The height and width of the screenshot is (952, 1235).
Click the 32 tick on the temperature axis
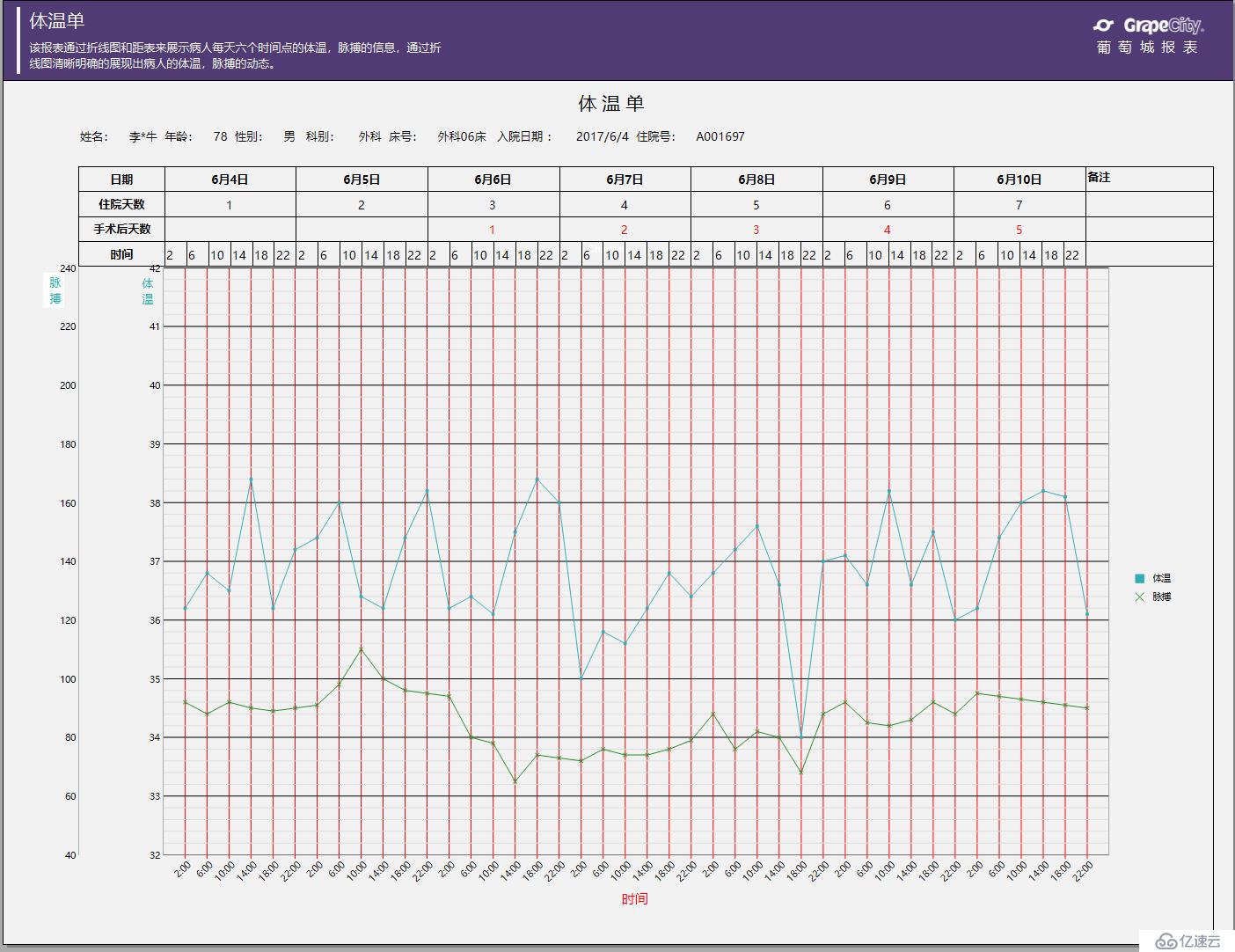(155, 855)
